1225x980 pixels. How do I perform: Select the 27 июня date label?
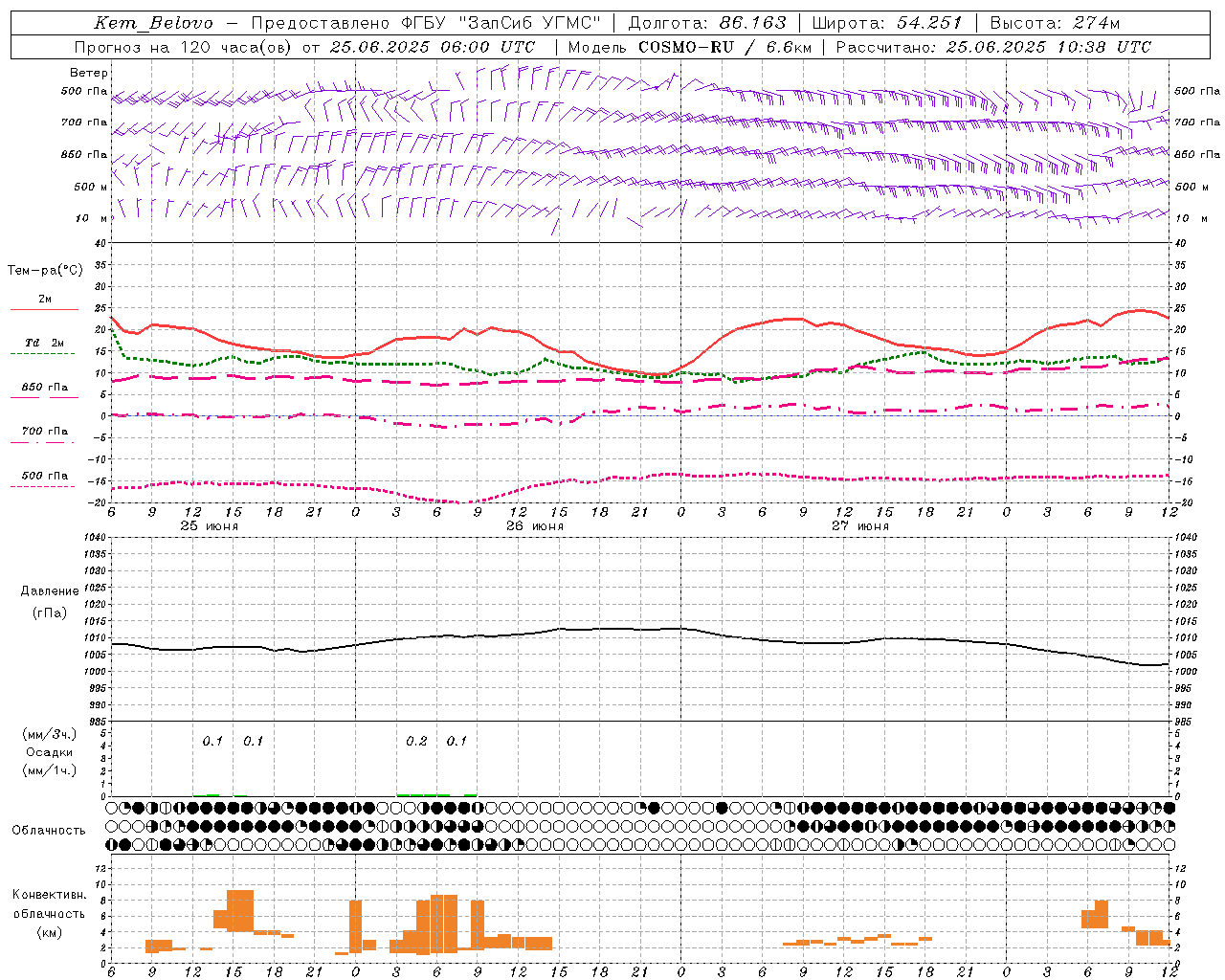tap(860, 526)
